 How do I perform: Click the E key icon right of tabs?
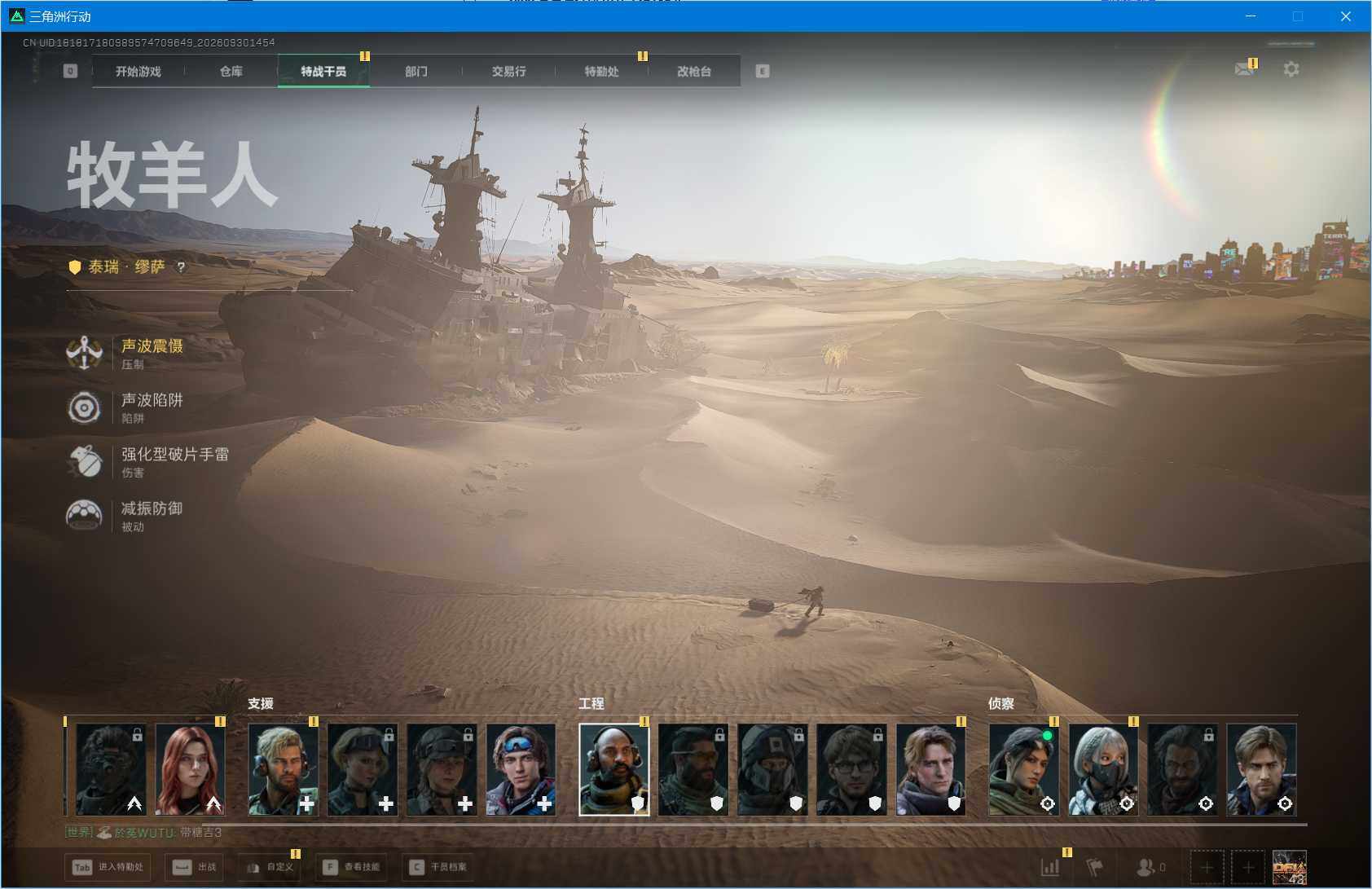(x=763, y=71)
